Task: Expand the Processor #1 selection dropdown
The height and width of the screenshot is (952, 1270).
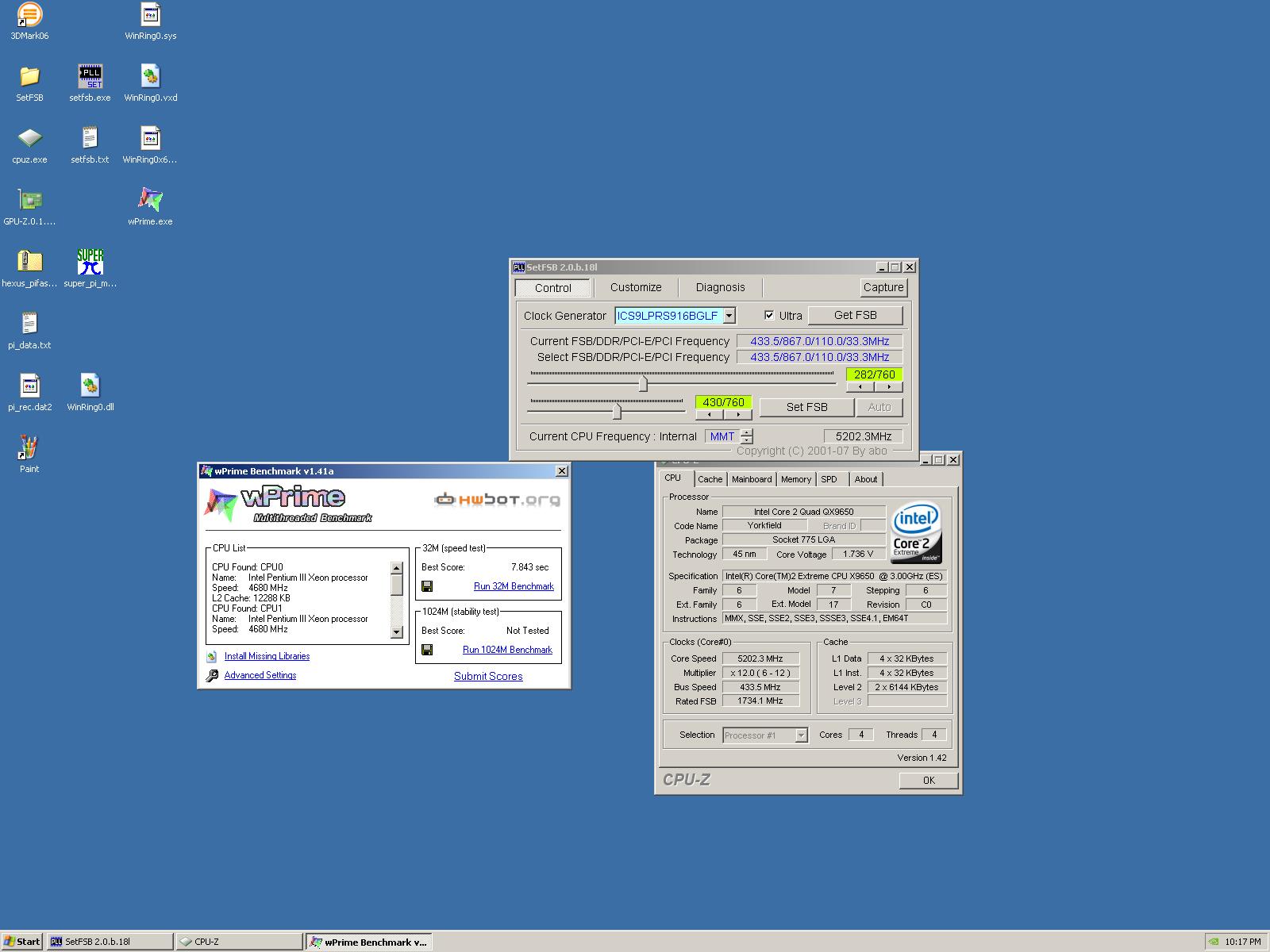Action: tap(801, 735)
